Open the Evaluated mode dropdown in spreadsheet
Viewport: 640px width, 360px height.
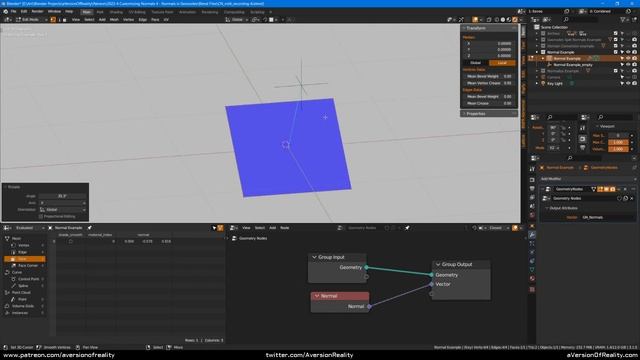pos(29,228)
